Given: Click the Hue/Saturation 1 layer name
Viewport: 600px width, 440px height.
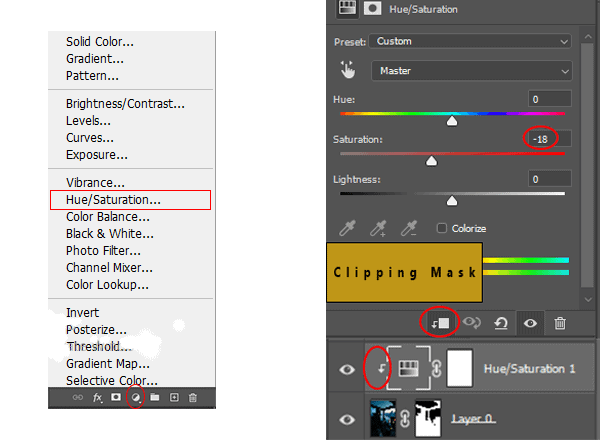Looking at the screenshot, I should (530, 369).
